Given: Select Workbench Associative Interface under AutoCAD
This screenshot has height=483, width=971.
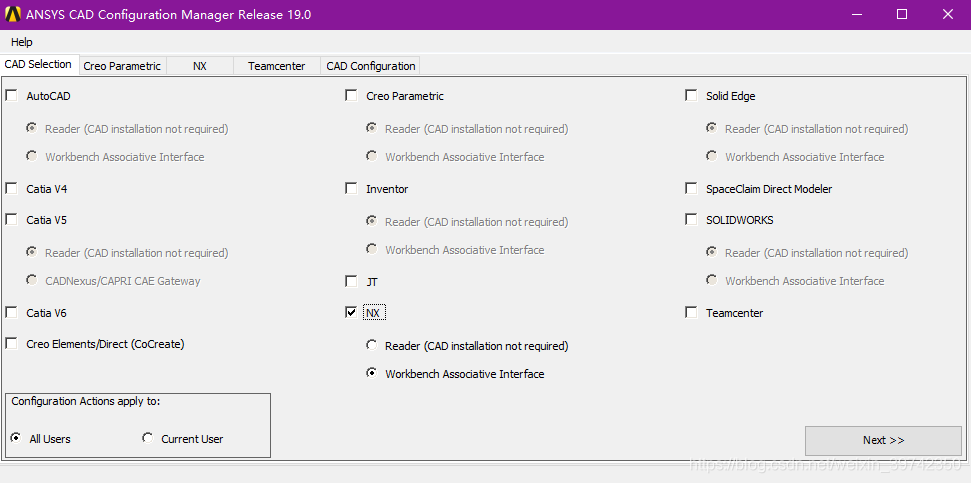Looking at the screenshot, I should [x=32, y=156].
